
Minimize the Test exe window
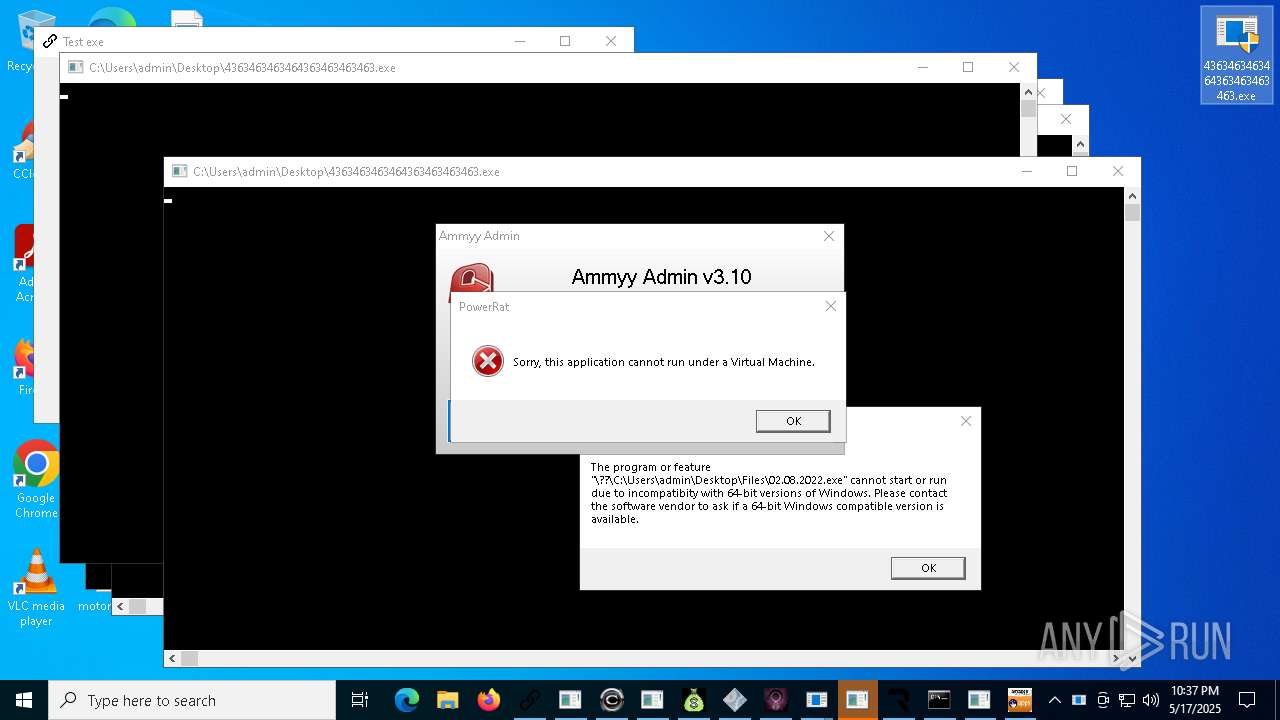520,41
